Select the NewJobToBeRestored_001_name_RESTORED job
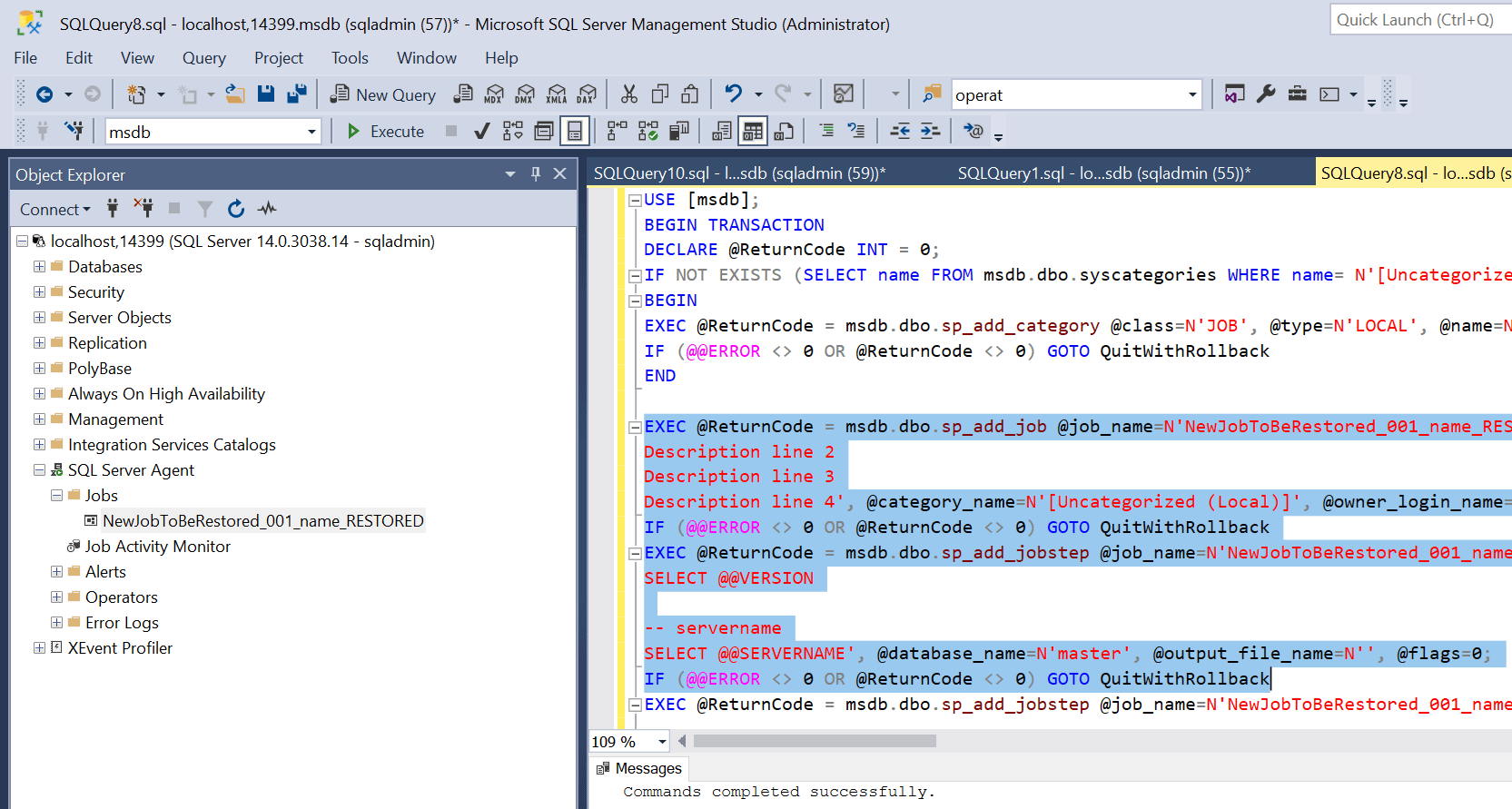 262,521
